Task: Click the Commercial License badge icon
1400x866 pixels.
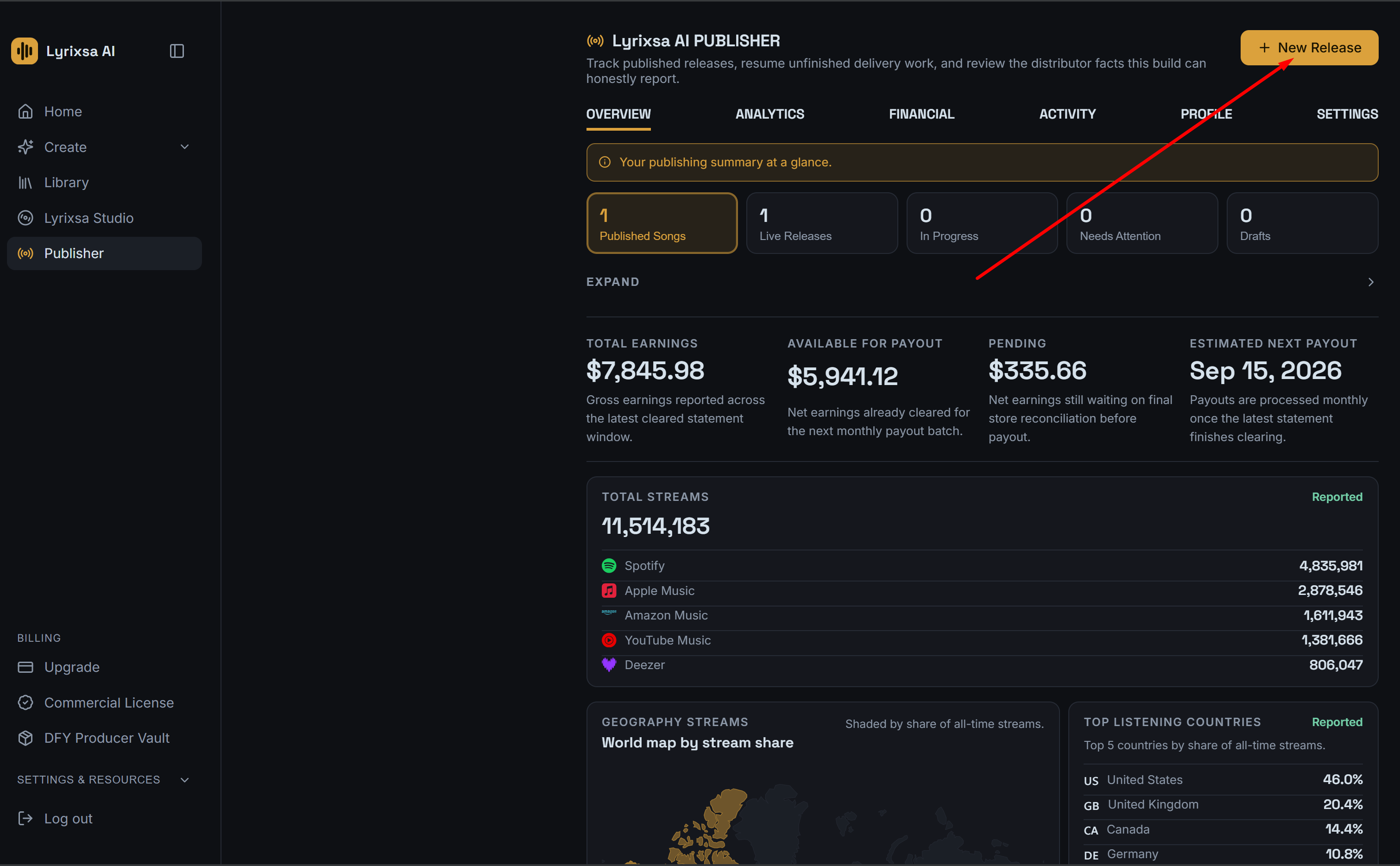Action: click(x=25, y=703)
